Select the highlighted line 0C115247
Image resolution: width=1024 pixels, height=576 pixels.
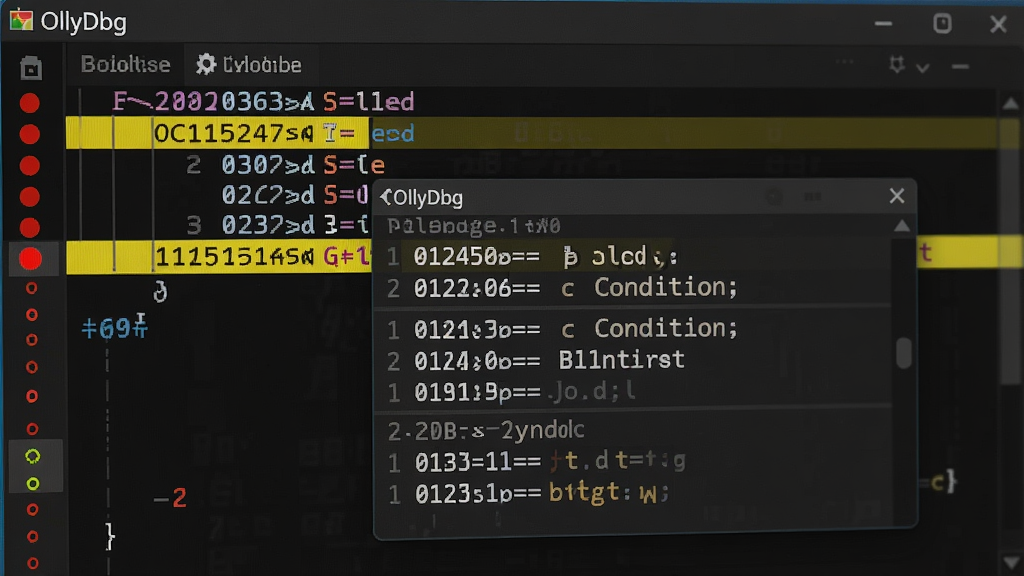click(x=532, y=133)
